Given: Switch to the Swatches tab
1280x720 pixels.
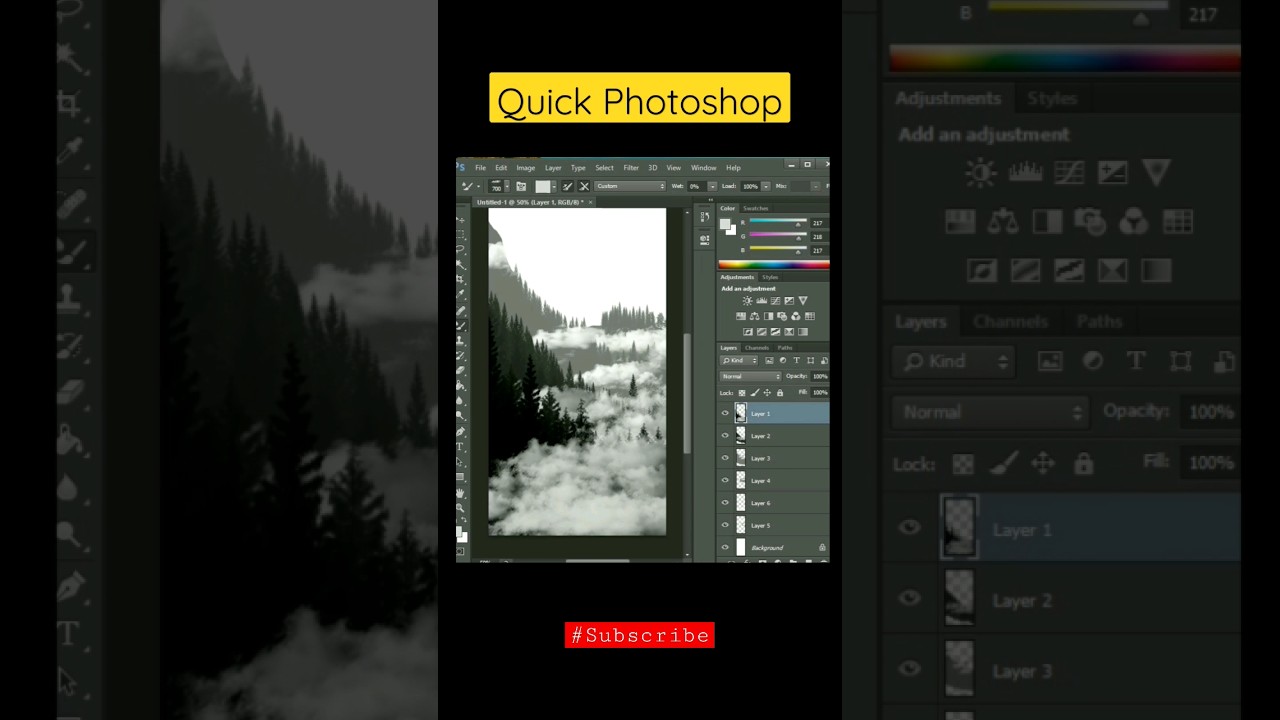Looking at the screenshot, I should click(x=756, y=208).
